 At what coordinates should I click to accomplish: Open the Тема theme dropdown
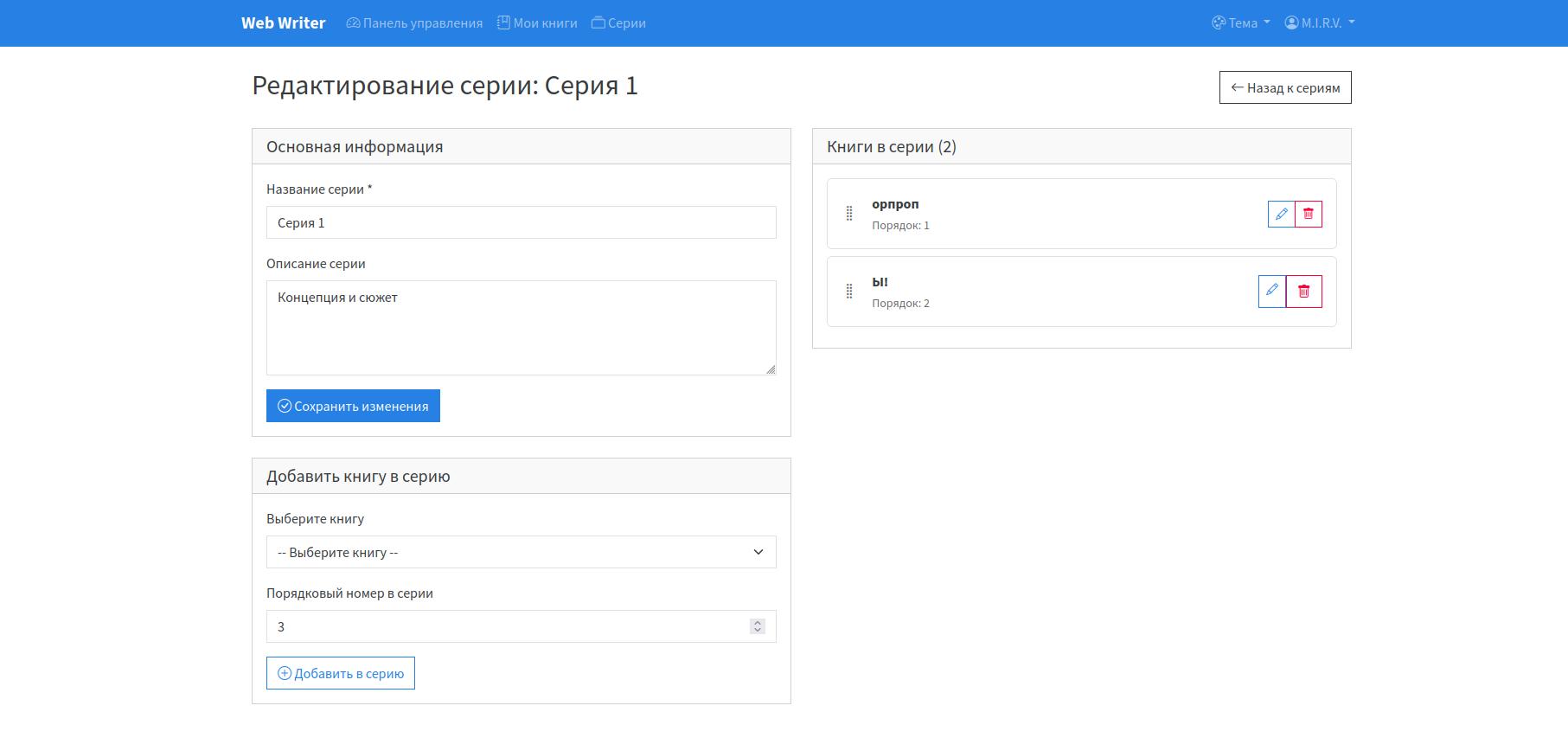tap(1241, 23)
